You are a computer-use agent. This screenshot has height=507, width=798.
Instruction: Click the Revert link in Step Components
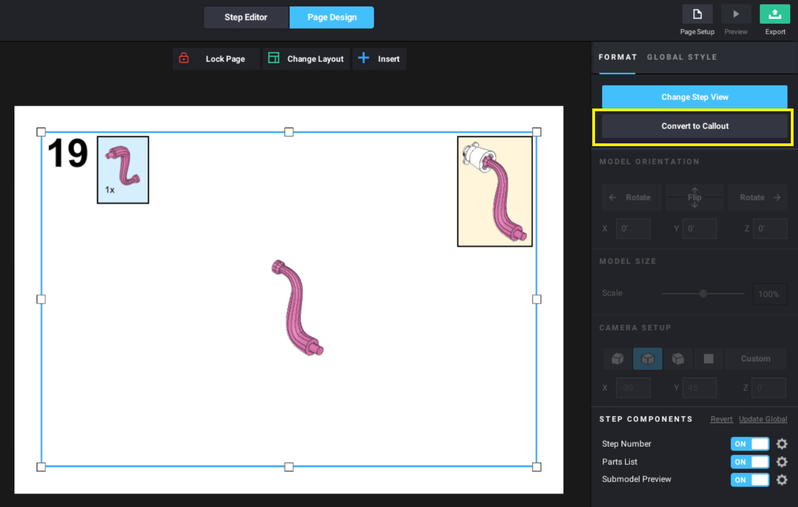pos(721,419)
